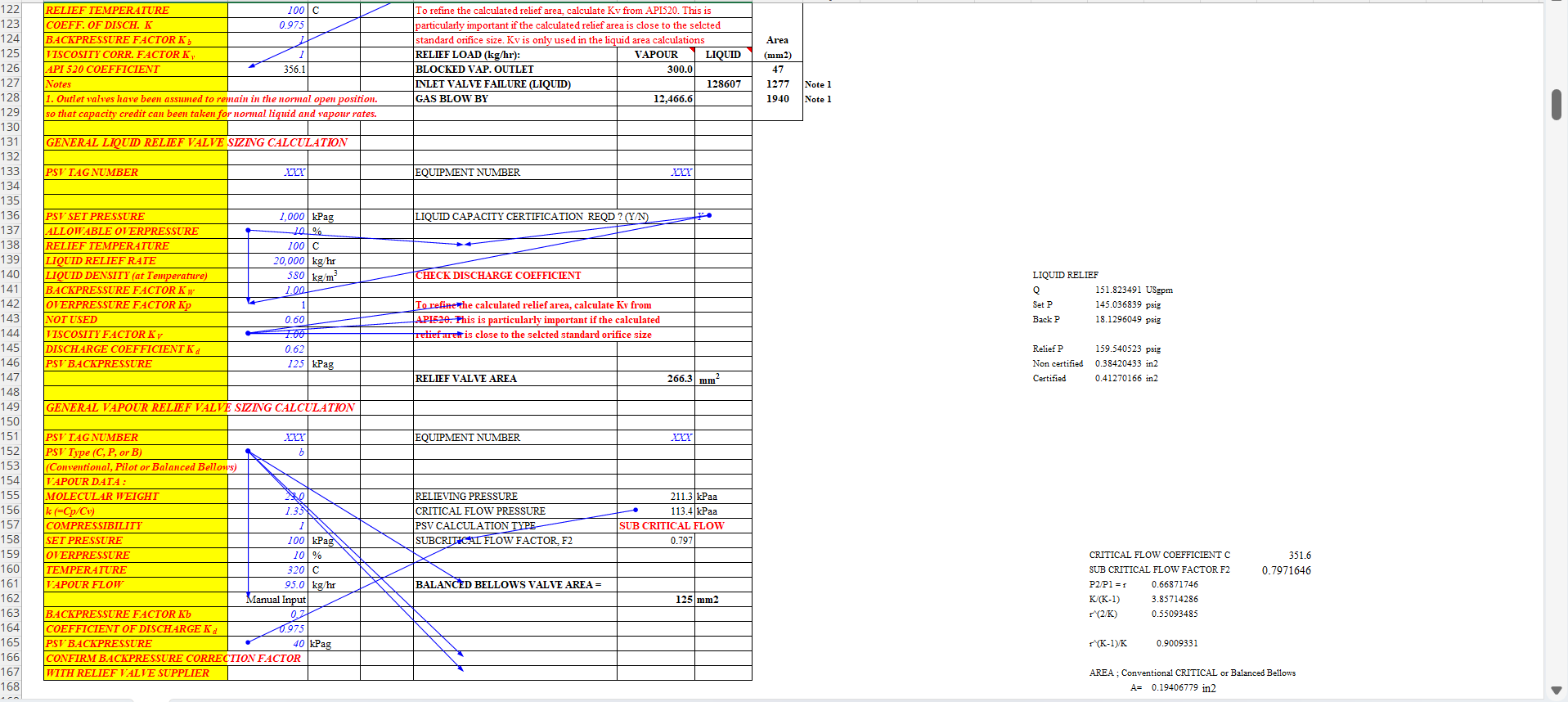
Task: Select the 1940 area value
Action: (777, 99)
